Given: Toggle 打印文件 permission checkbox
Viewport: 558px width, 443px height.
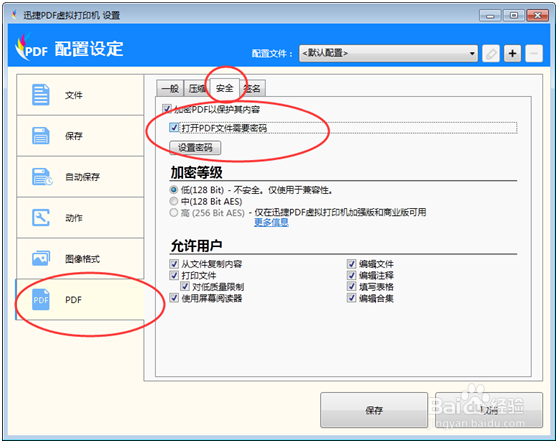Looking at the screenshot, I should pos(174,275).
